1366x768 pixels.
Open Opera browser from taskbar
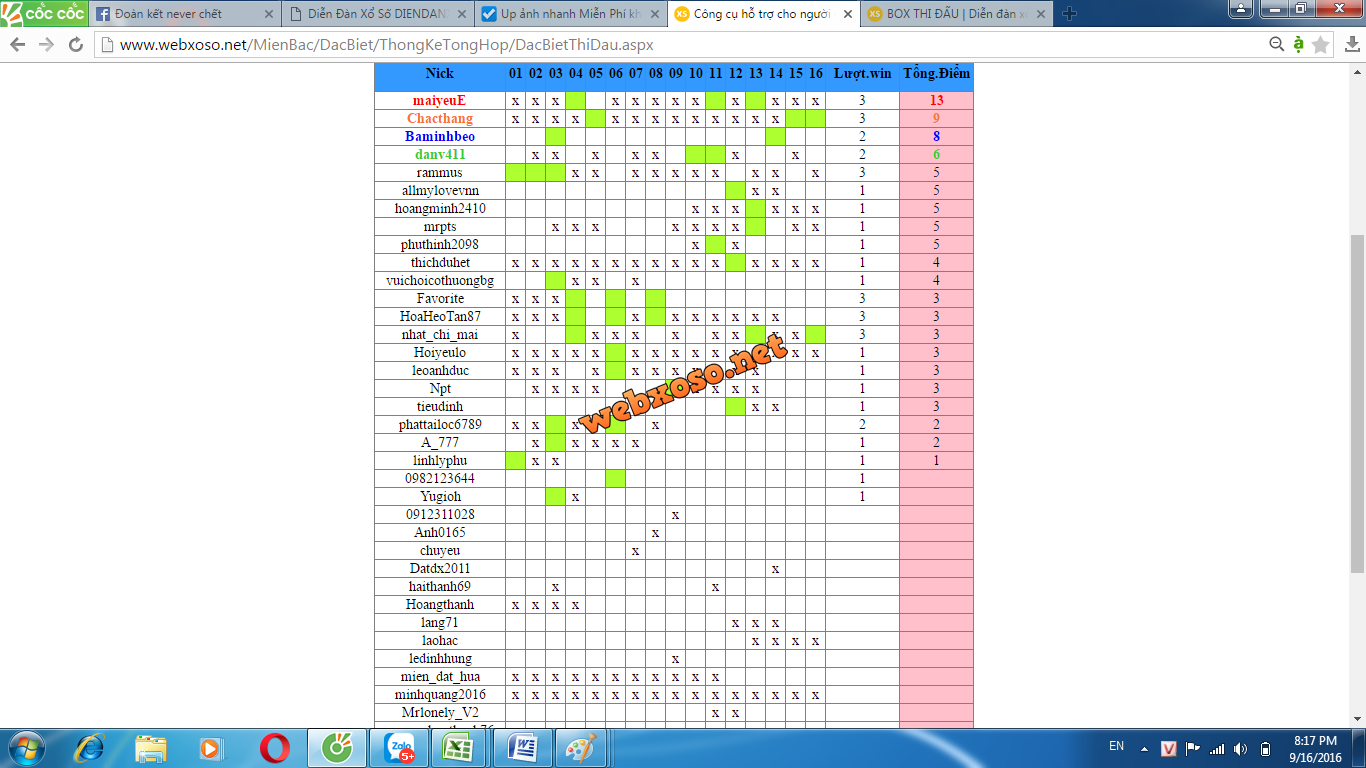(275, 748)
